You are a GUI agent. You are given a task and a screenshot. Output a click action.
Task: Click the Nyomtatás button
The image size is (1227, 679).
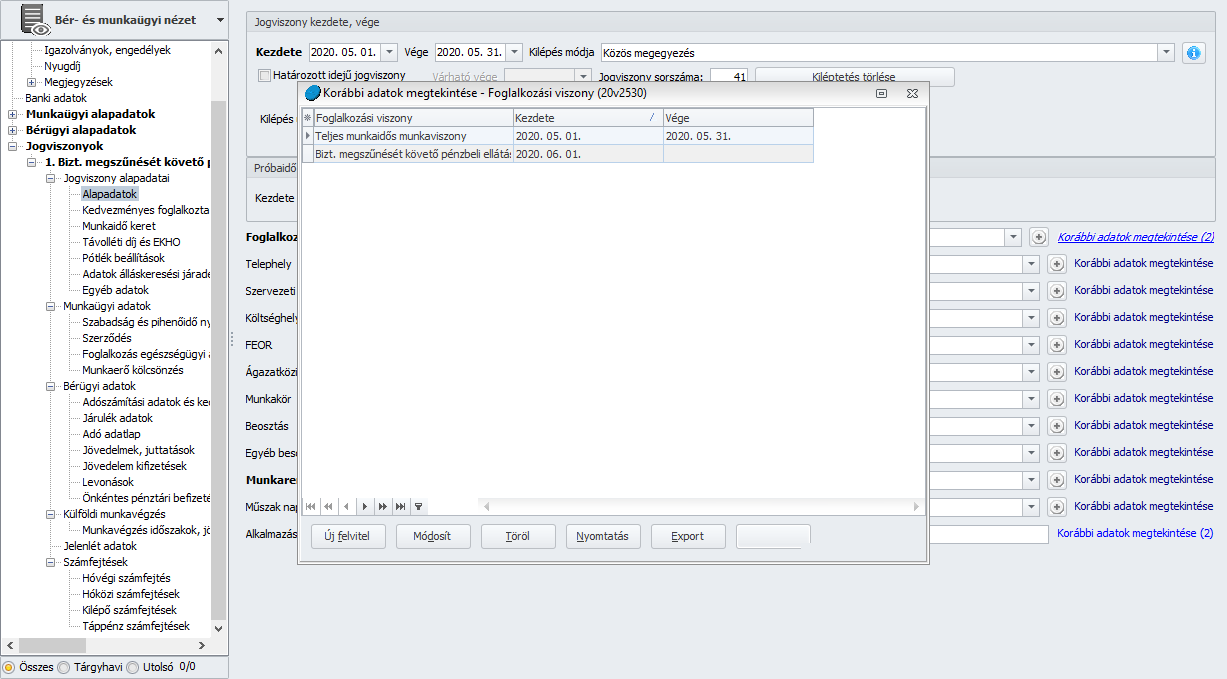[x=603, y=536]
